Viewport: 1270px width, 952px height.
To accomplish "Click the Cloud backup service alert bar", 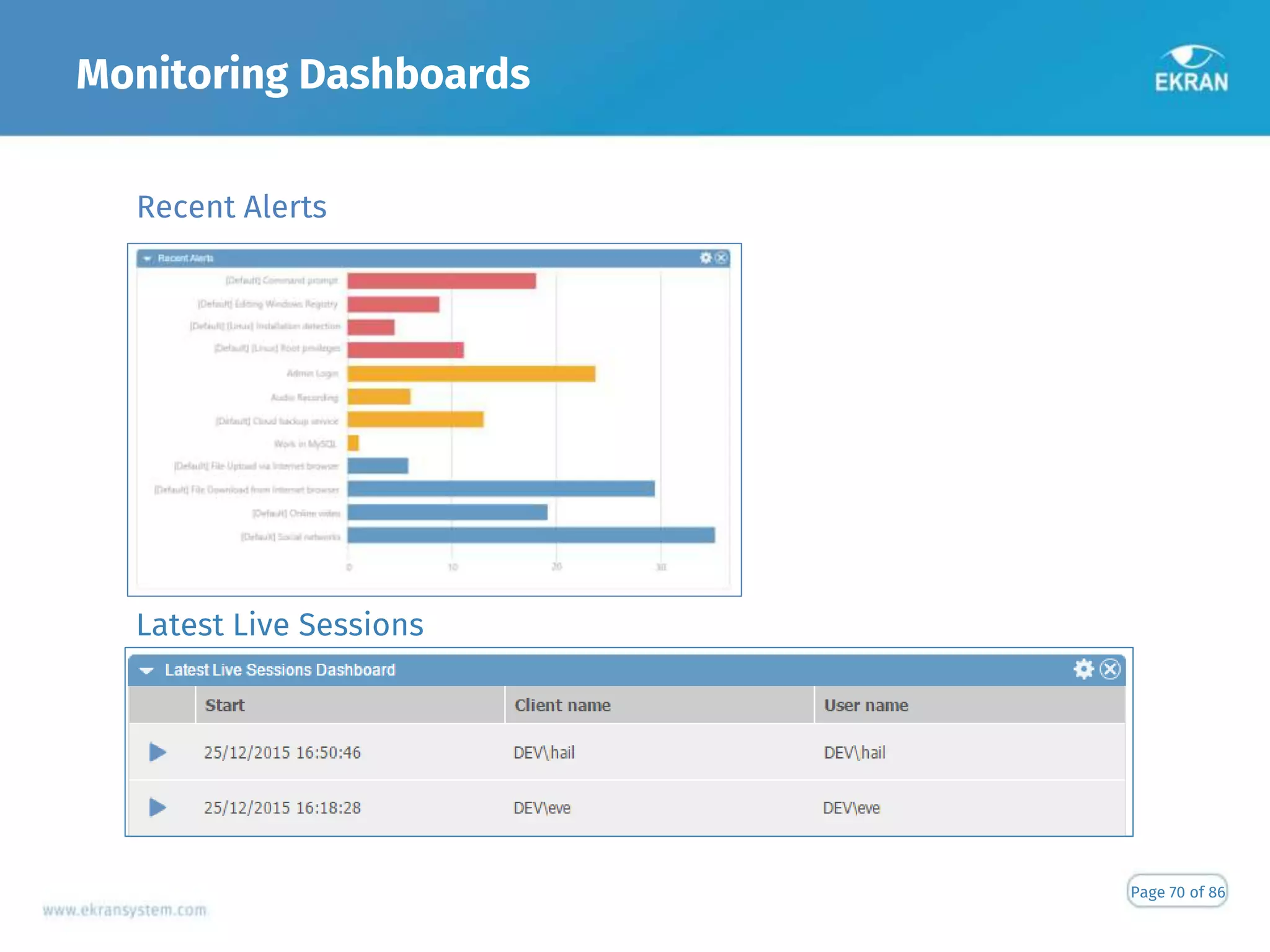I will point(415,420).
